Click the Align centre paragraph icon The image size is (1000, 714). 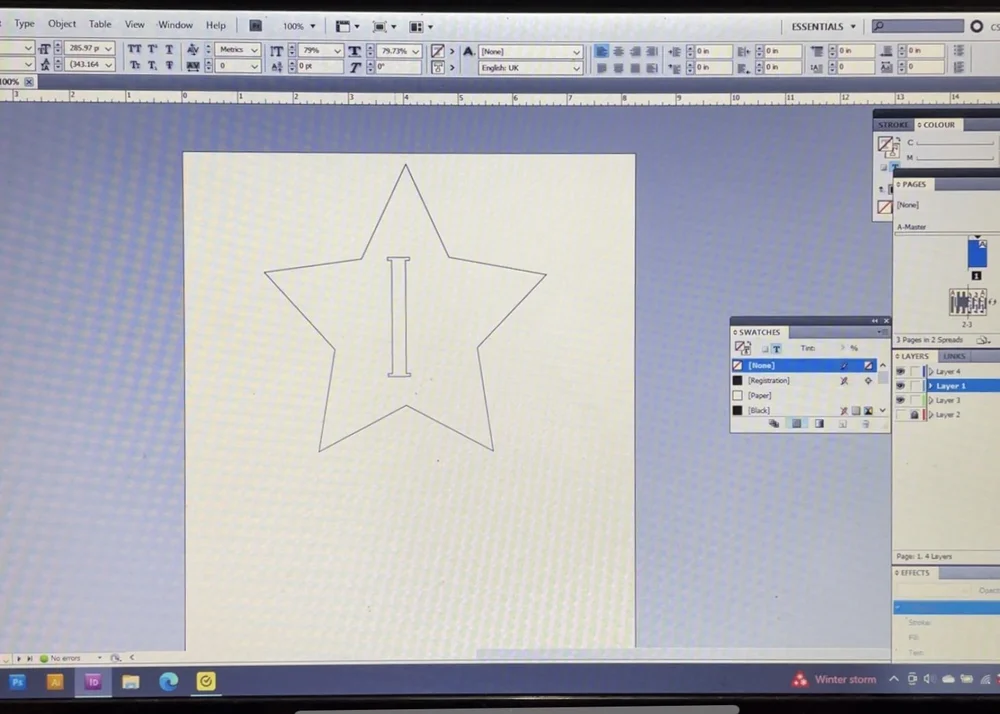[x=618, y=51]
